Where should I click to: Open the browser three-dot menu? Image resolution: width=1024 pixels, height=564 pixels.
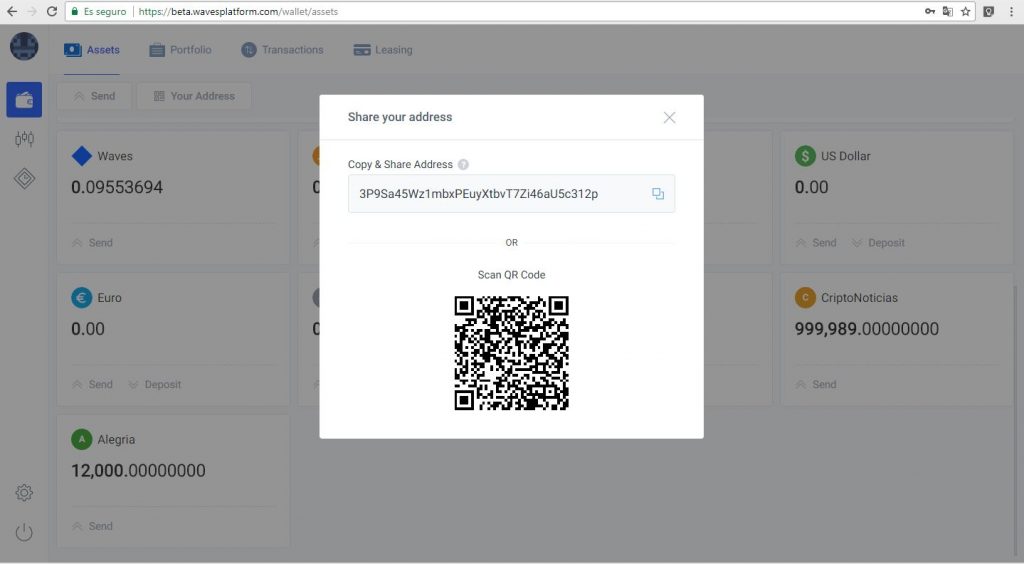1011,11
